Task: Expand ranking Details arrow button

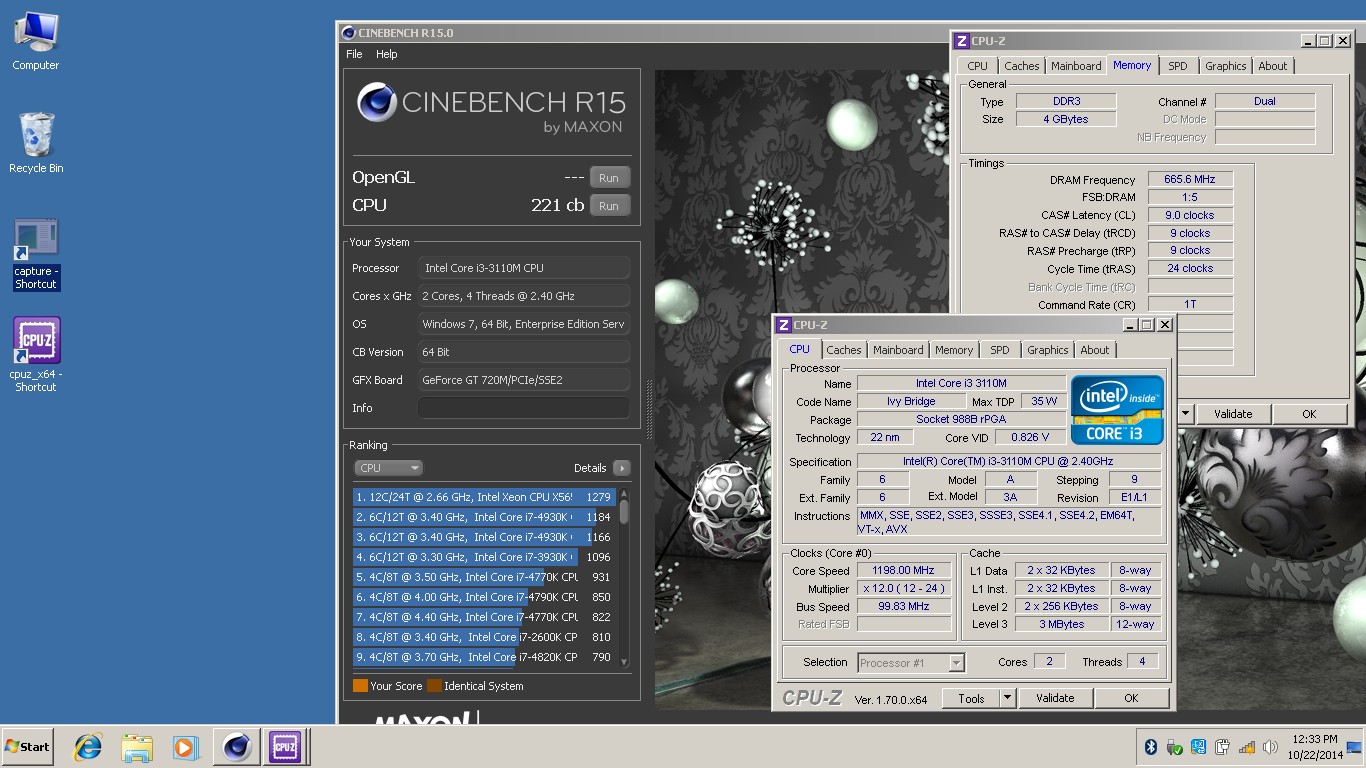Action: (621, 468)
